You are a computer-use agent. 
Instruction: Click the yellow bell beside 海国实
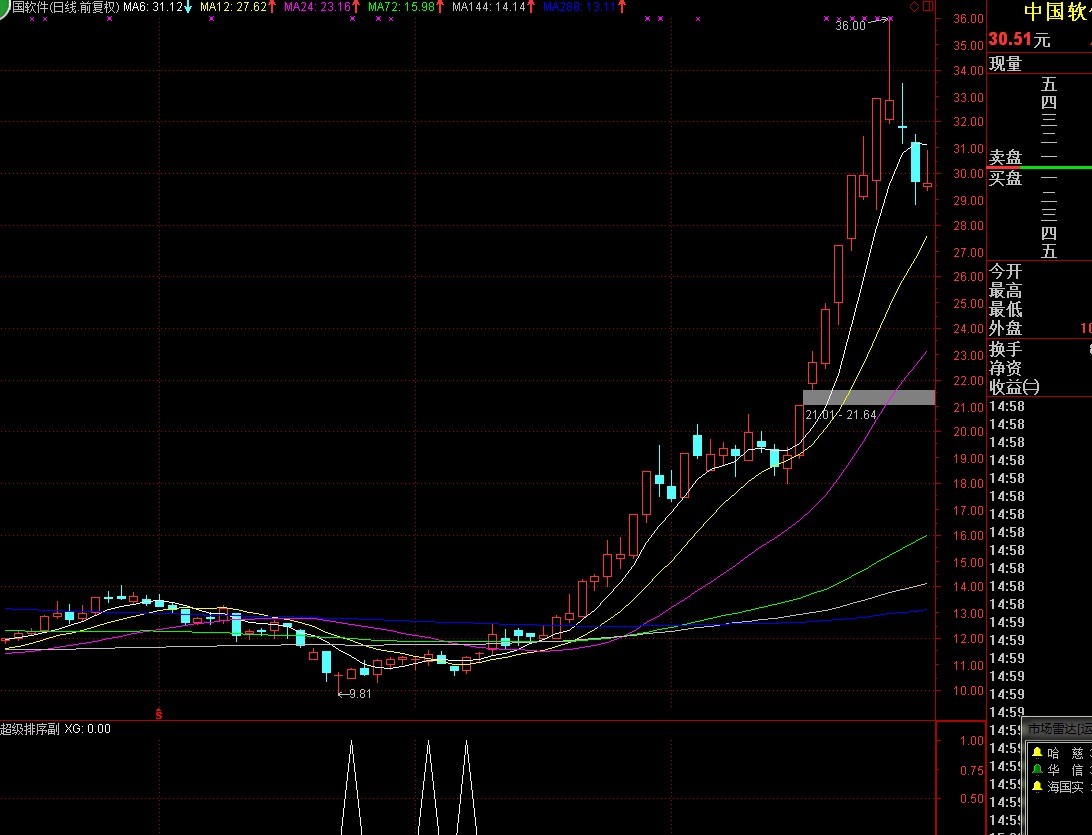pyautogui.click(x=1037, y=786)
